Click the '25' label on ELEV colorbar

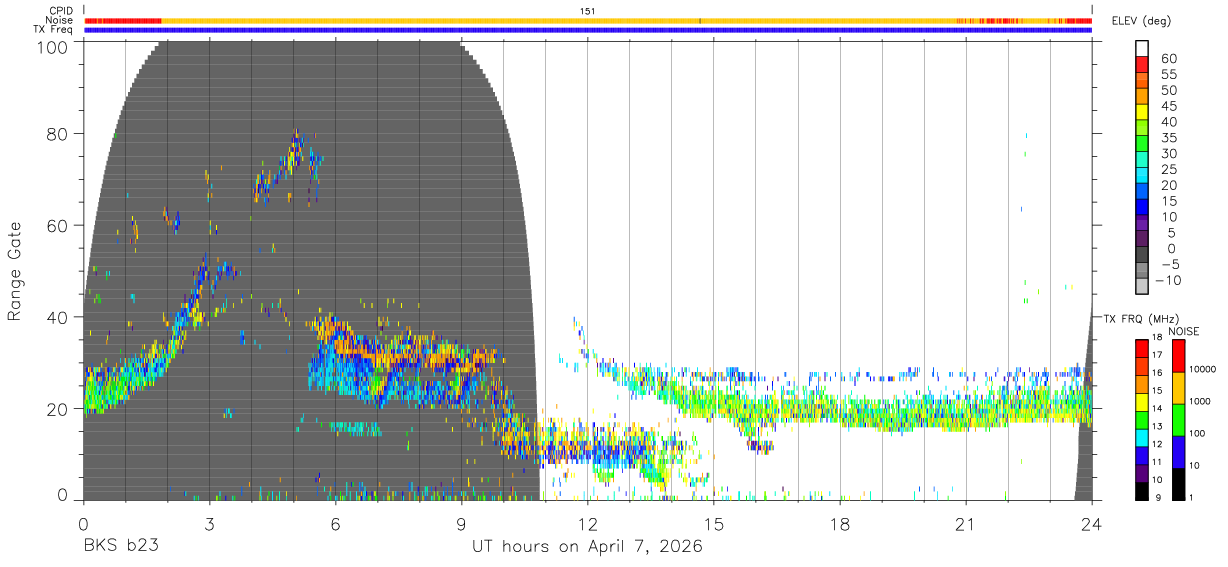click(x=1168, y=170)
